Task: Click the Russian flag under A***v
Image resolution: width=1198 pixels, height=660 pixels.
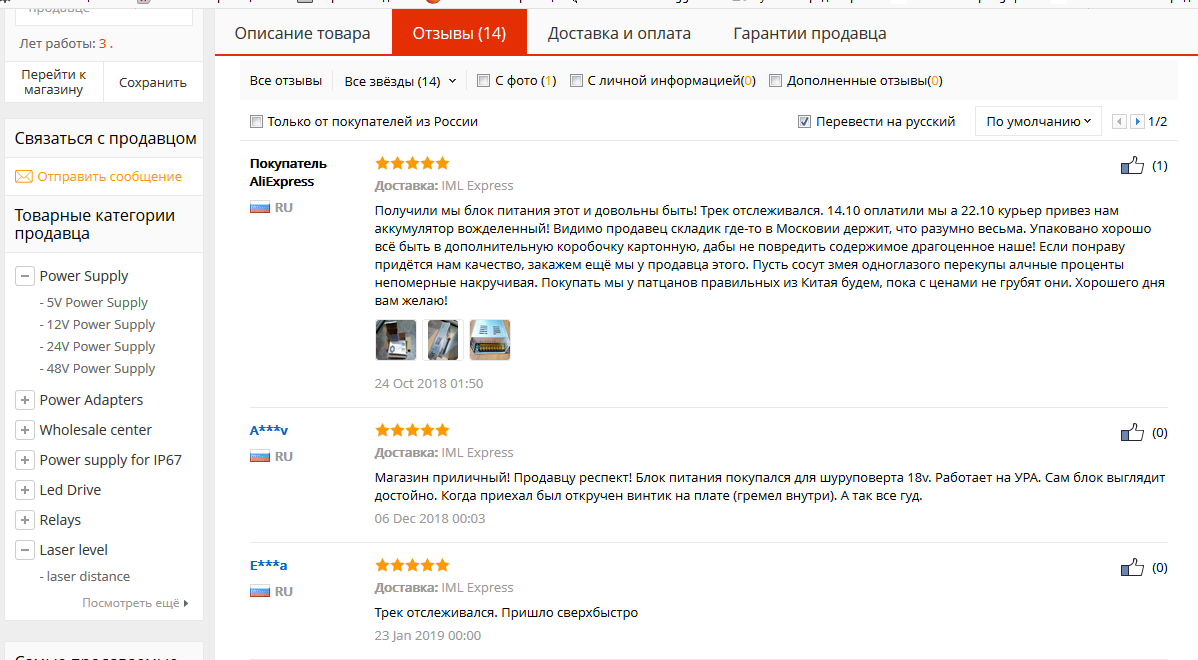Action: (x=260, y=457)
